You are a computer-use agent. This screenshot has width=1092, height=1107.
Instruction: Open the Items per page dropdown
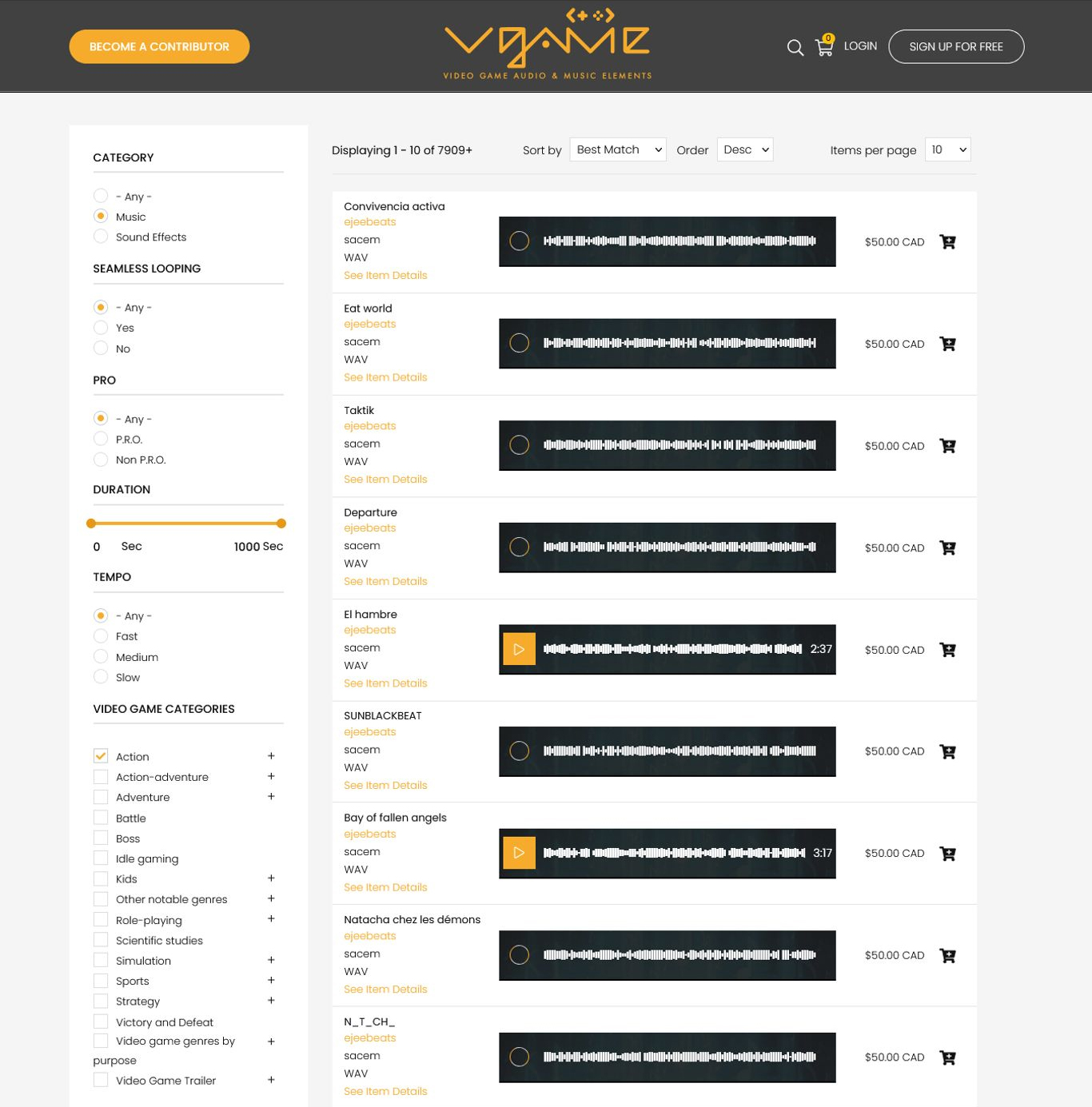click(947, 149)
